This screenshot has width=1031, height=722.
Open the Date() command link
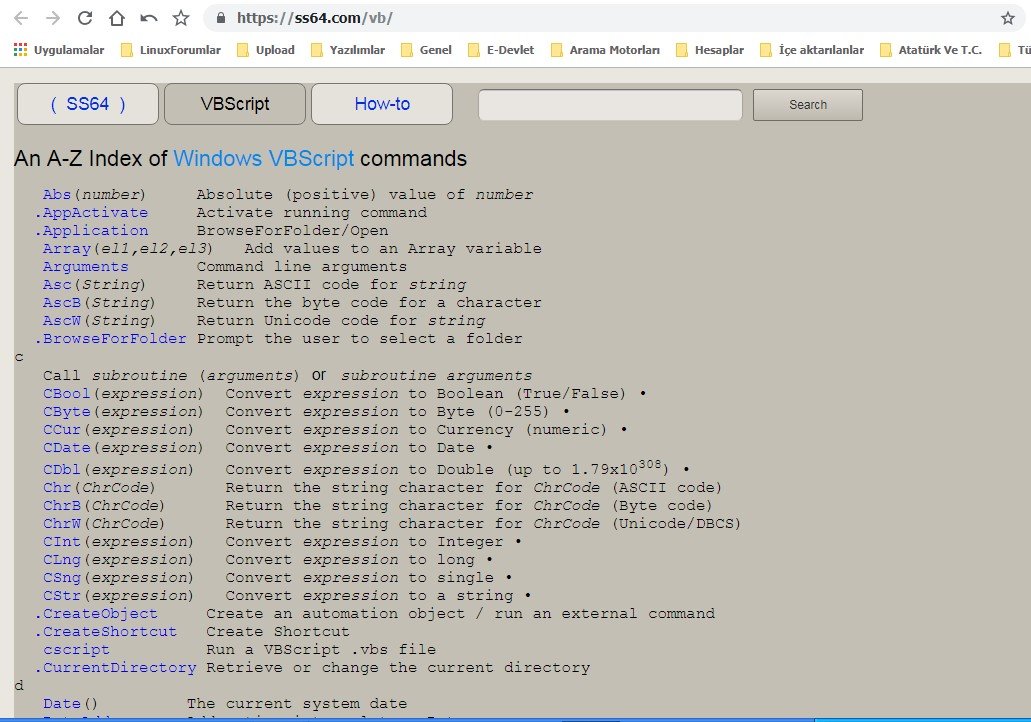[70, 704]
